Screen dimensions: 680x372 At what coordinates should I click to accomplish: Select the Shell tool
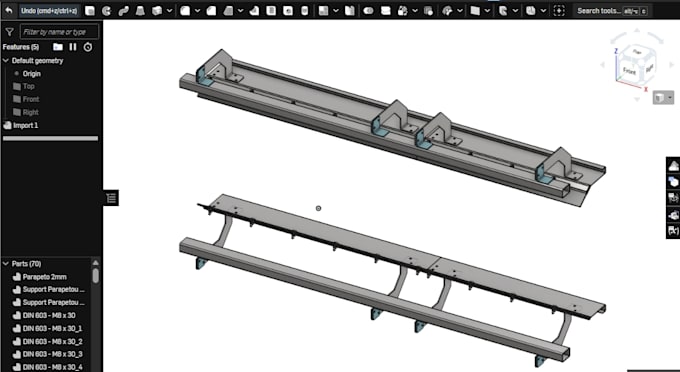[x=271, y=11]
